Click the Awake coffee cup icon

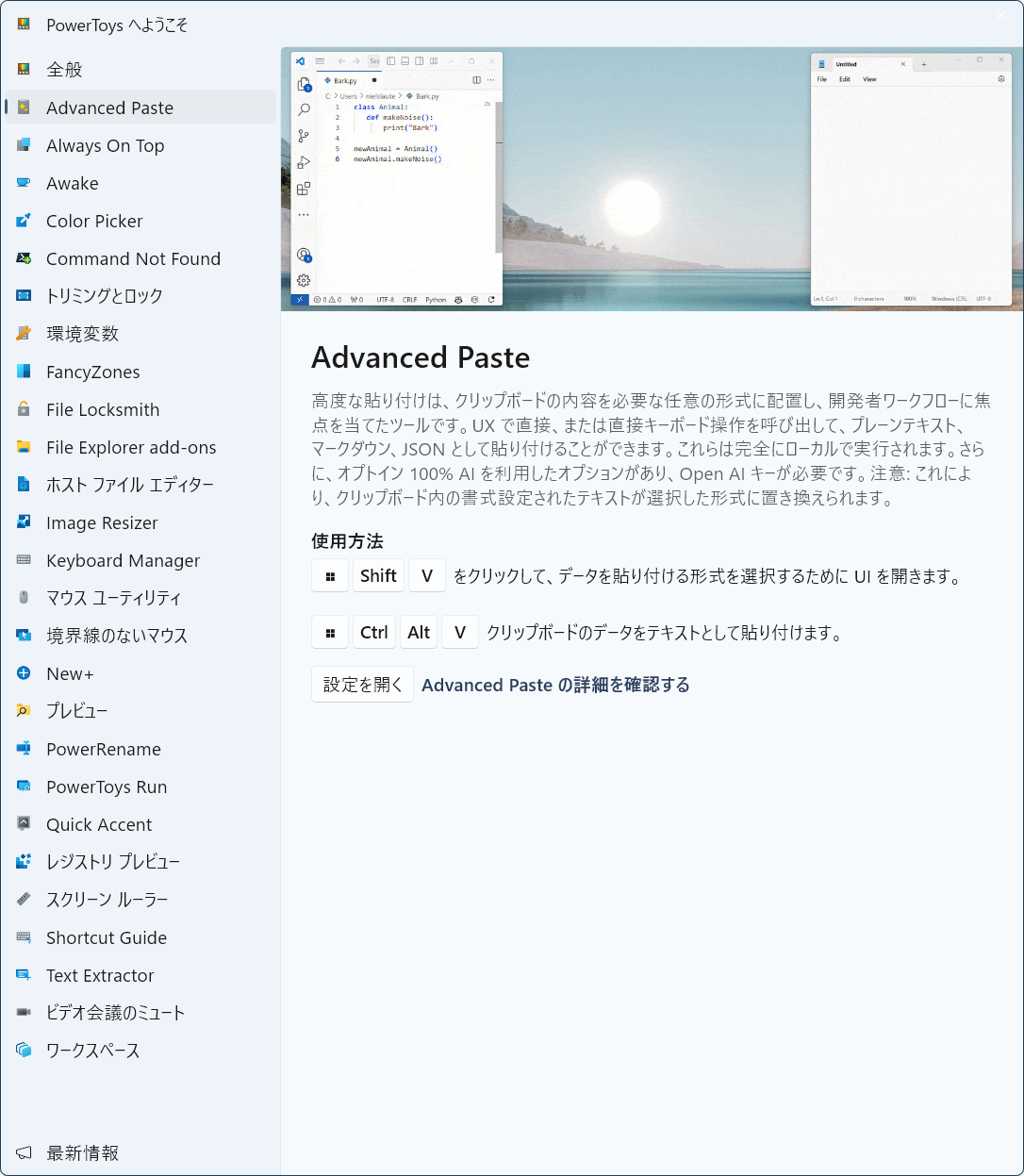click(x=24, y=183)
